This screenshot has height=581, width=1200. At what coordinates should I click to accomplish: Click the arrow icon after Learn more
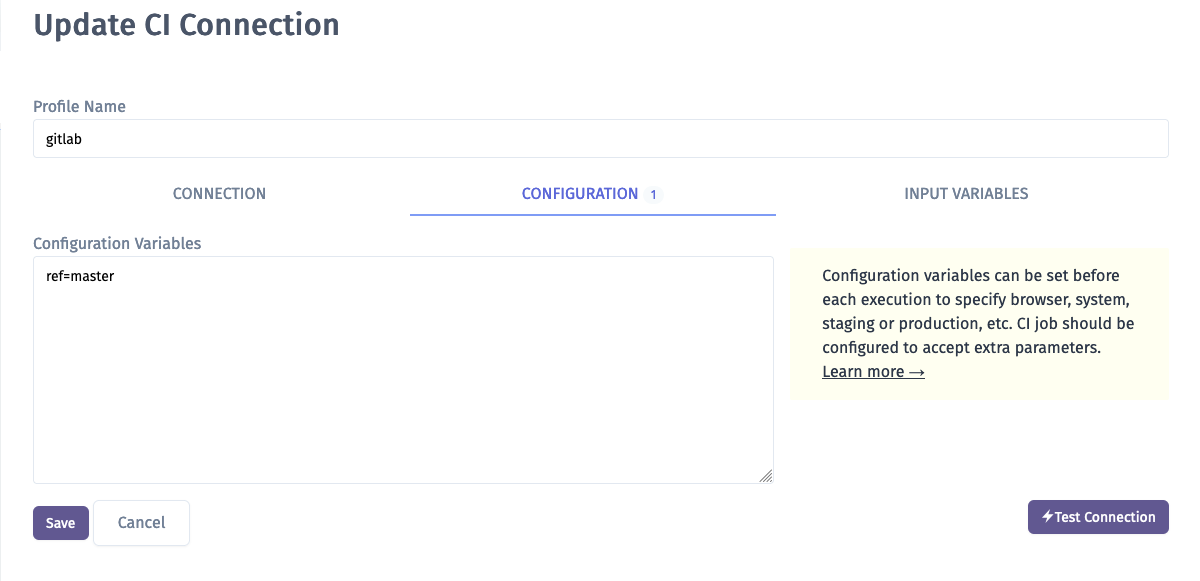click(x=916, y=371)
